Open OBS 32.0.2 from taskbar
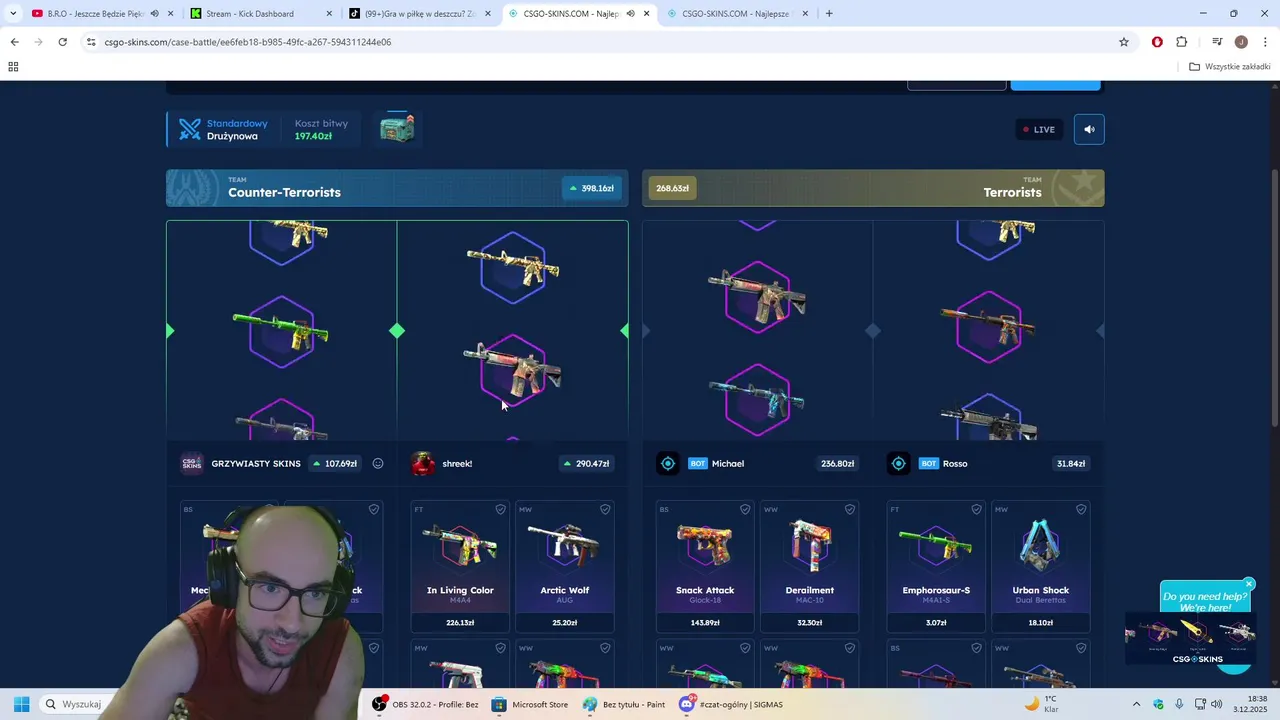 pyautogui.click(x=426, y=704)
